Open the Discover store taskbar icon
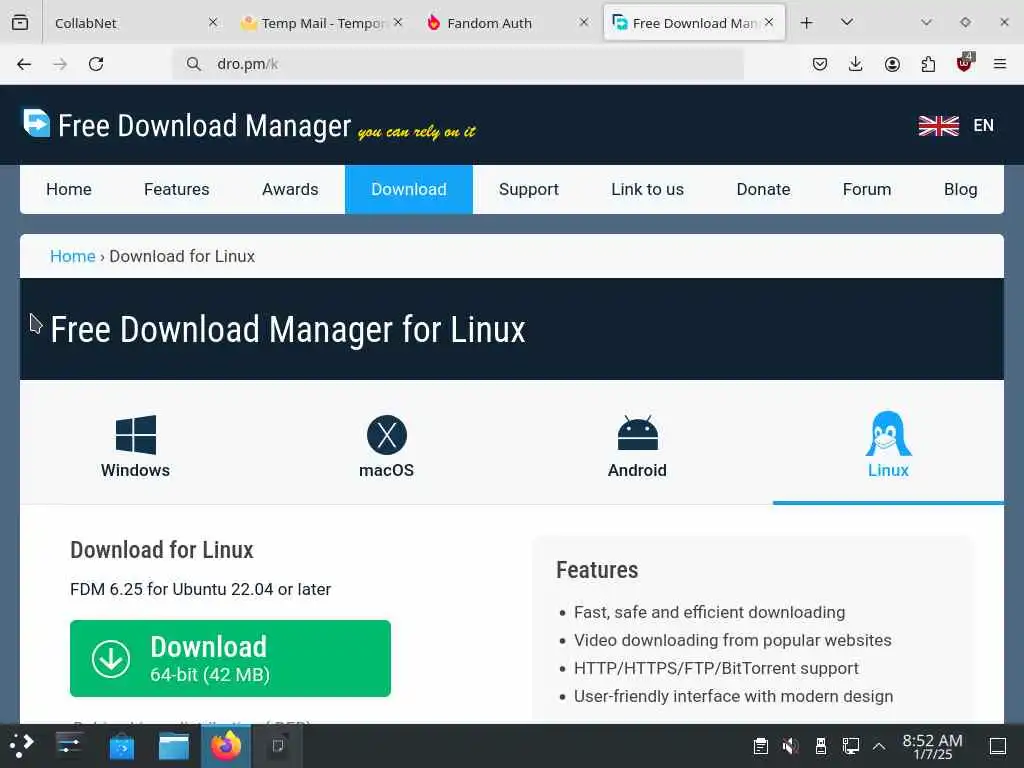This screenshot has width=1024, height=768. click(x=121, y=746)
